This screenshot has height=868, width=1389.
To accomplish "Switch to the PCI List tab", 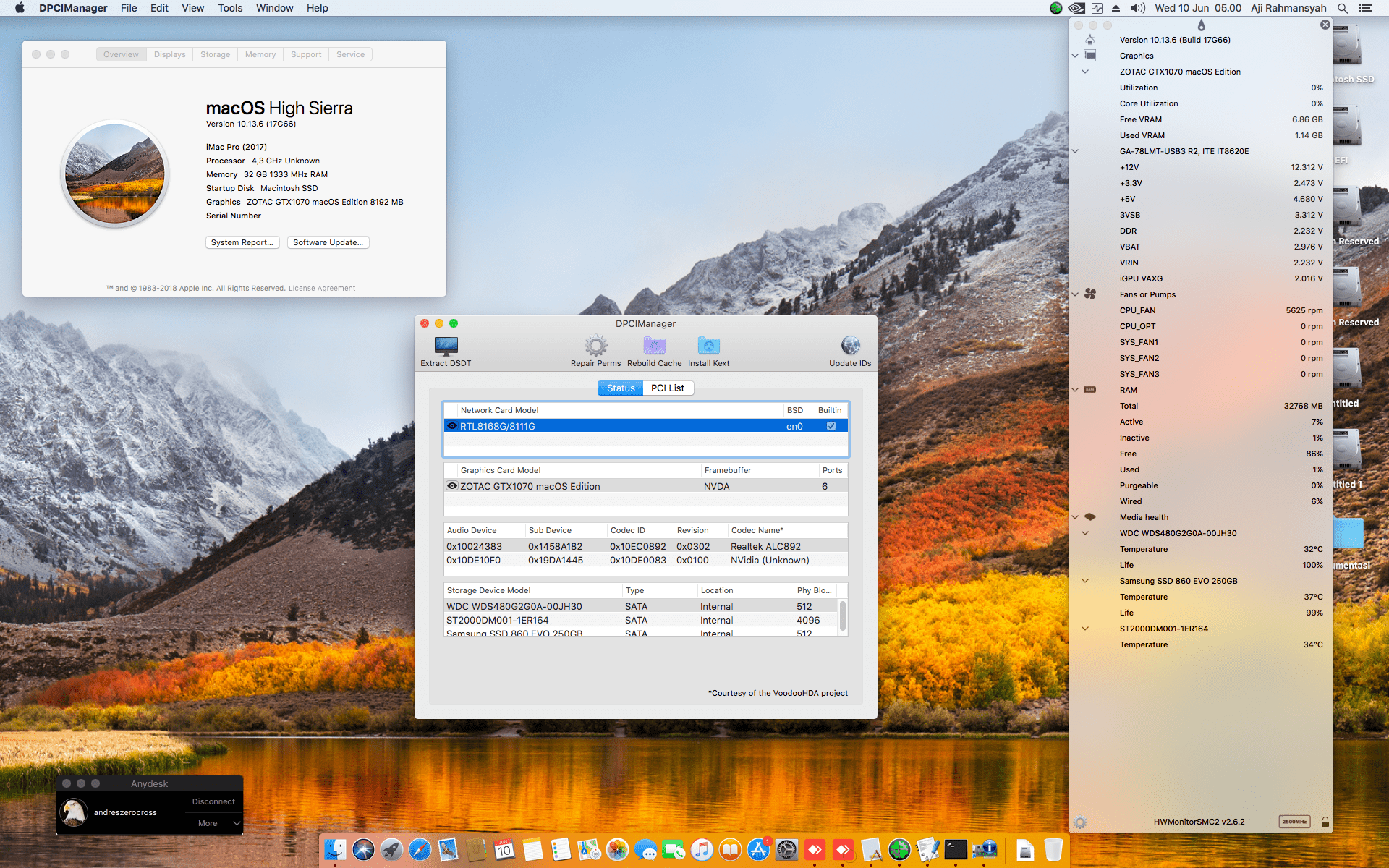I will (668, 388).
